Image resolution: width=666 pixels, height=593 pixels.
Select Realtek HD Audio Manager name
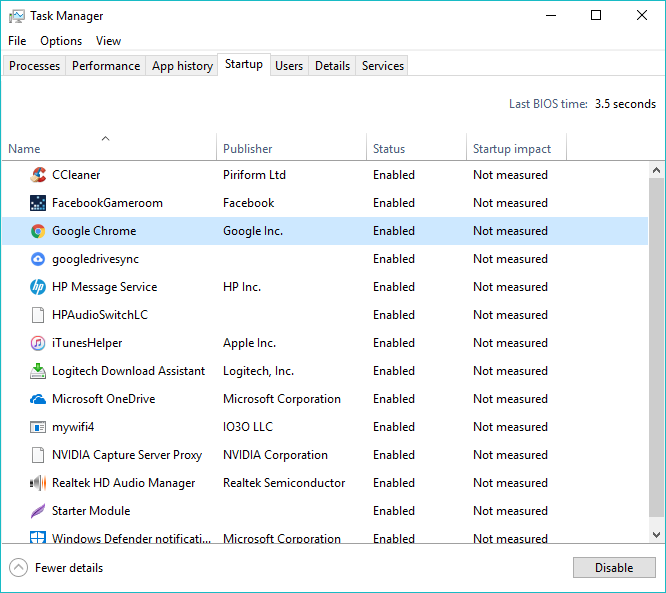(x=123, y=483)
